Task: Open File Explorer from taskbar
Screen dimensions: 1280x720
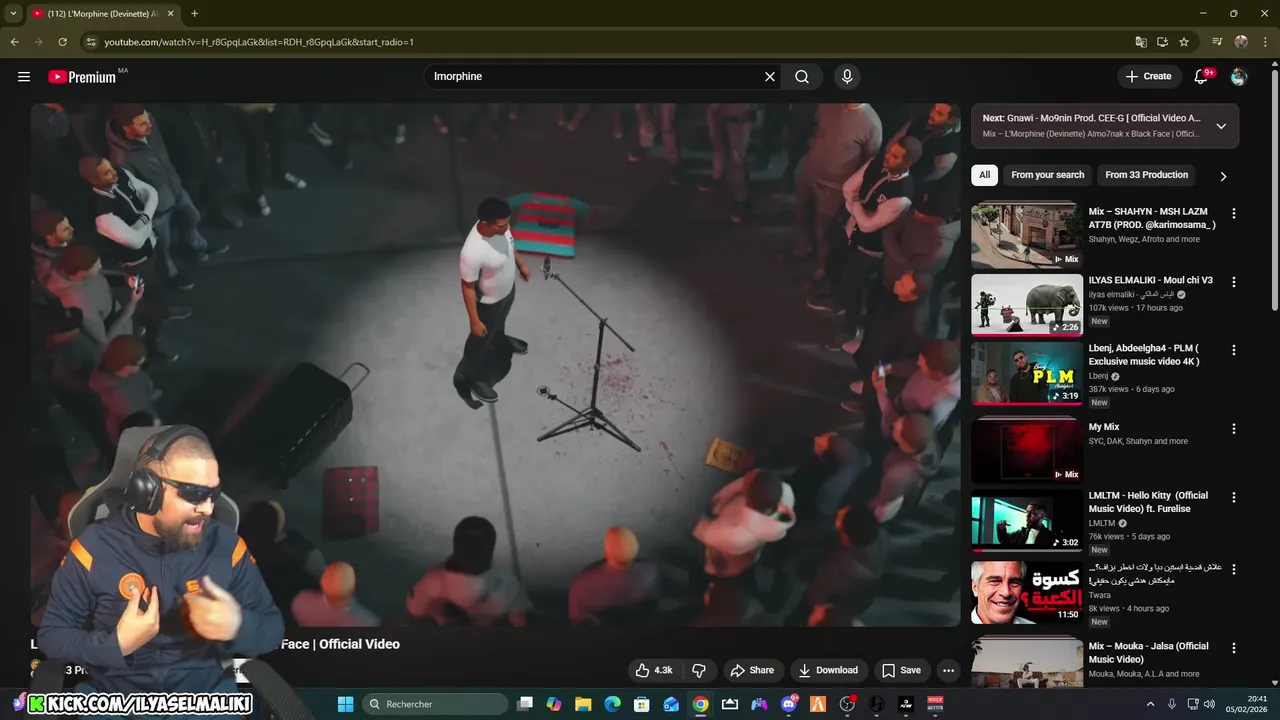Action: coord(583,704)
